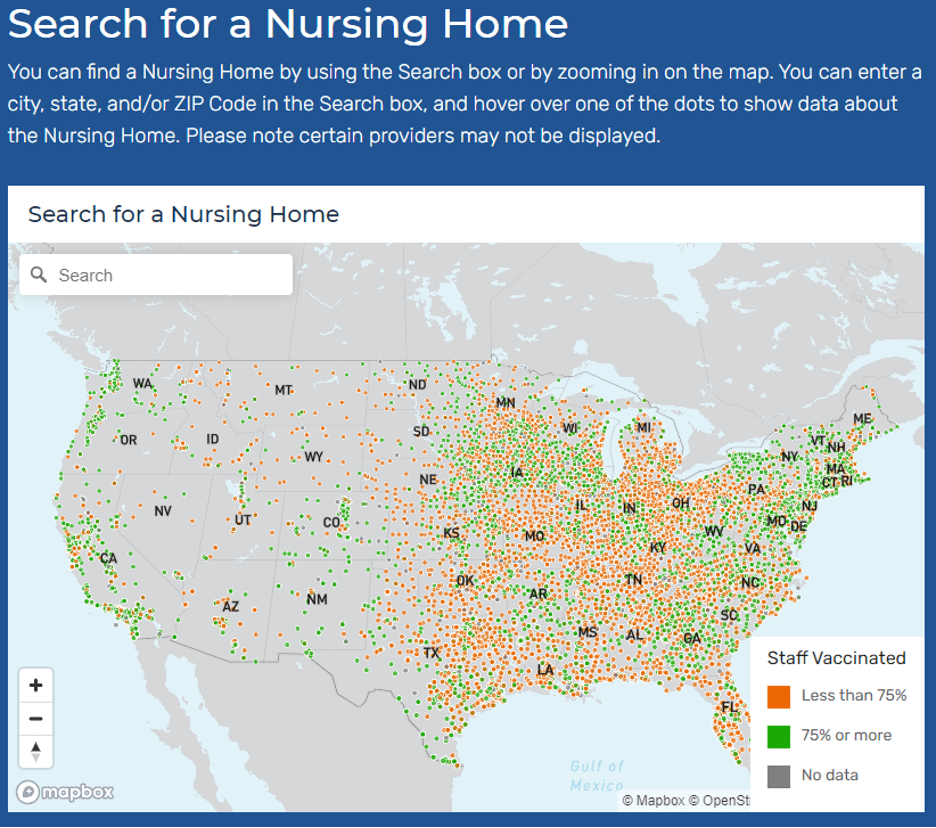Viewport: 936px width, 828px height.
Task: Click the green 75% or more swatch
Action: (778, 736)
